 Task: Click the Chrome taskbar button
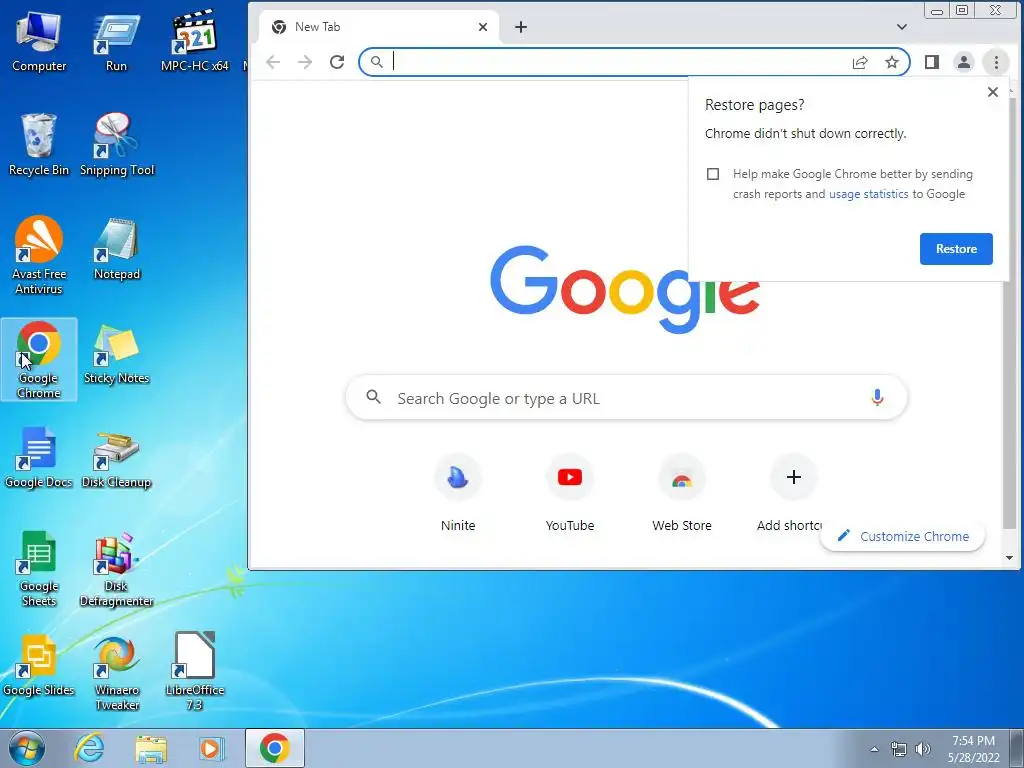pyautogui.click(x=275, y=748)
